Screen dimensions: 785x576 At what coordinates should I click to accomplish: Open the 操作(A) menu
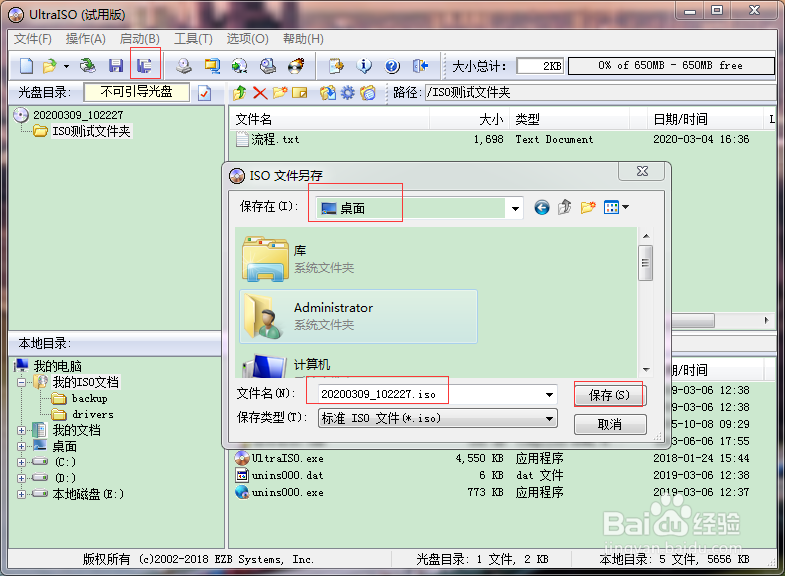pos(86,39)
